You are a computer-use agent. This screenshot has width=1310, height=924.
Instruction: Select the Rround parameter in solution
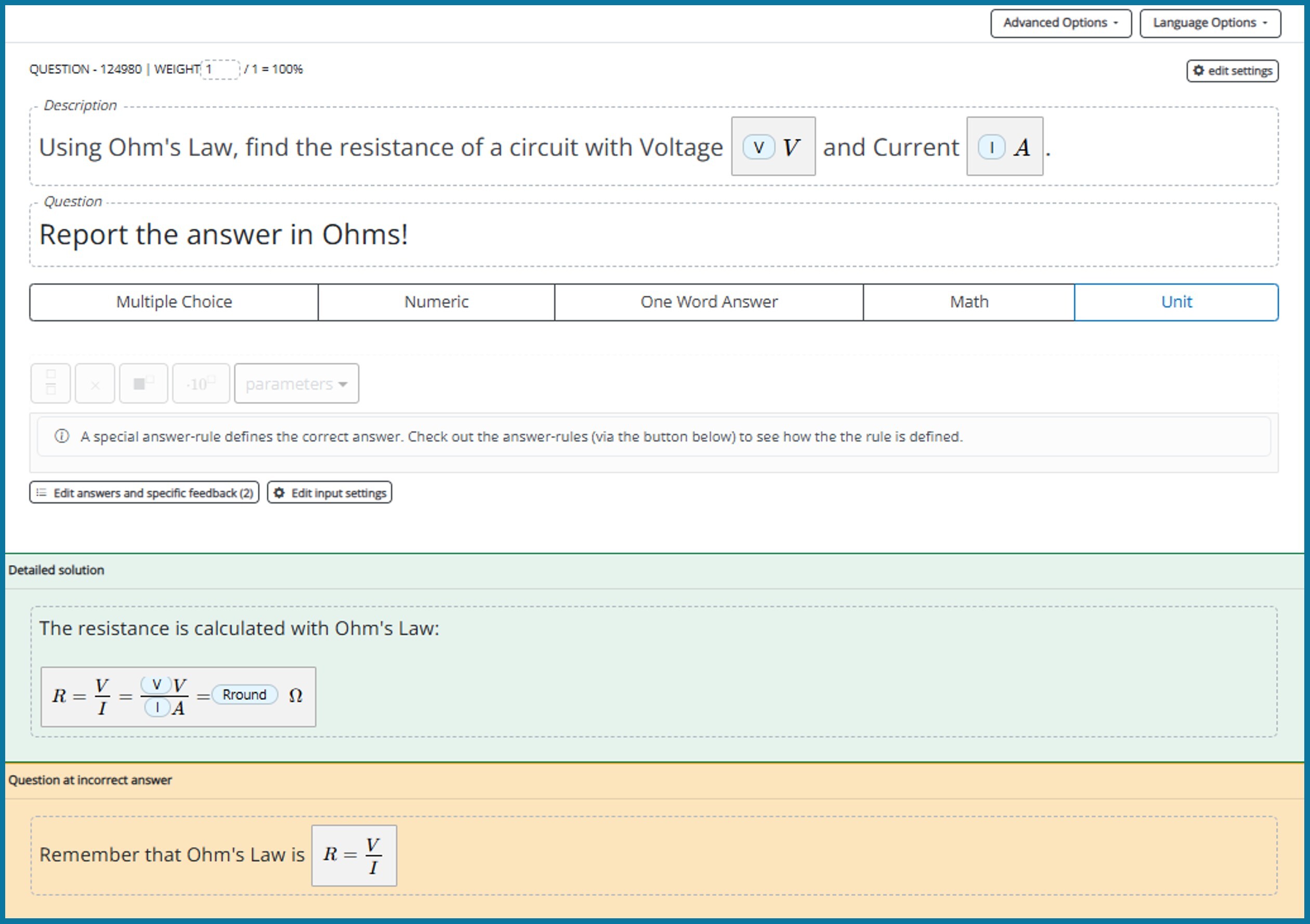(x=244, y=695)
